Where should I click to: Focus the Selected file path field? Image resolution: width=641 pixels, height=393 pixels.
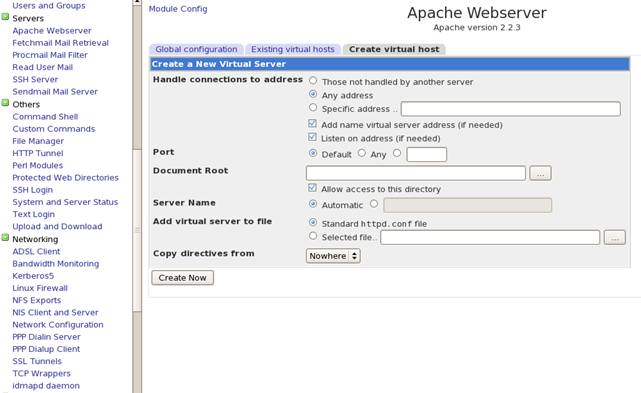tap(490, 238)
